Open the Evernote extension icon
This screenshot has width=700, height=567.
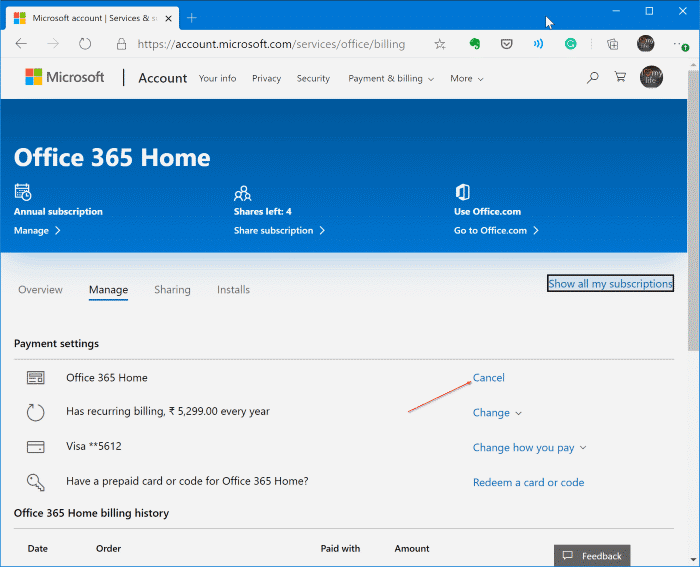pos(475,44)
